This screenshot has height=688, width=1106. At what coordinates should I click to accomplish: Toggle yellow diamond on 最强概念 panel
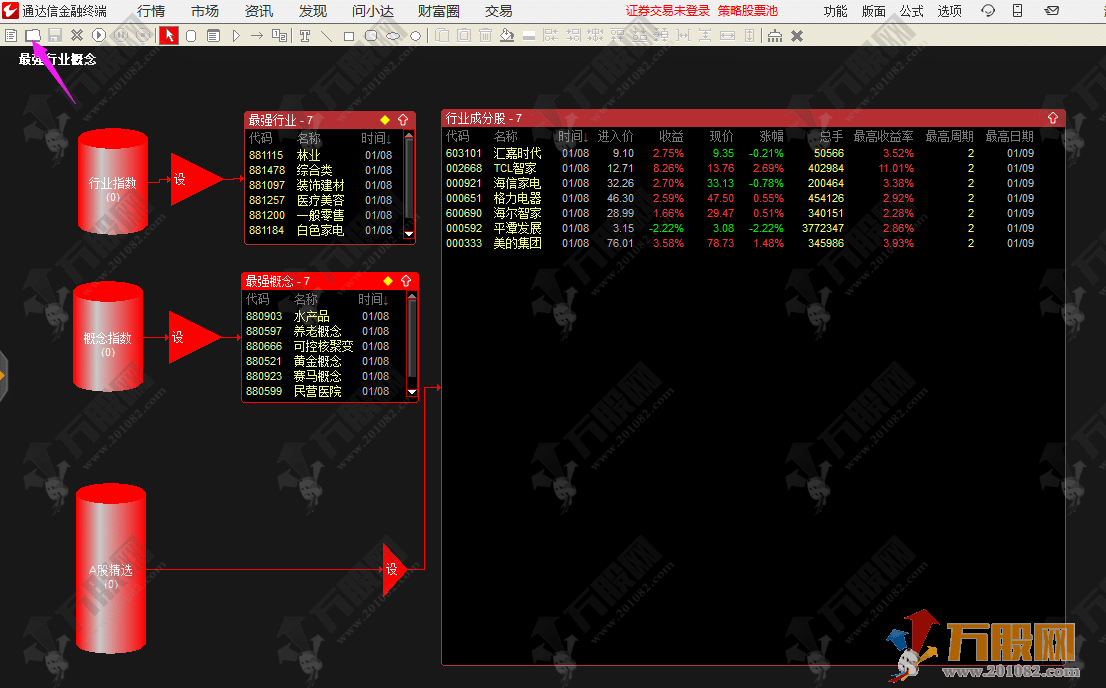coord(387,281)
